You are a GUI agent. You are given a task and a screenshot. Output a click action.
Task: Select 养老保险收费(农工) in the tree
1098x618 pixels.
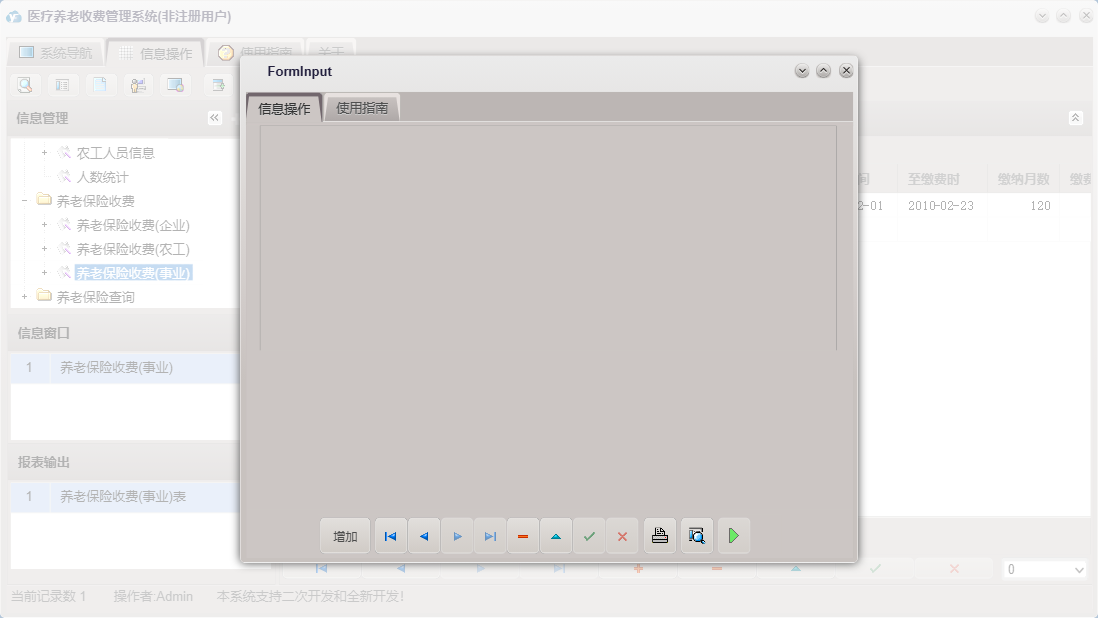point(133,248)
